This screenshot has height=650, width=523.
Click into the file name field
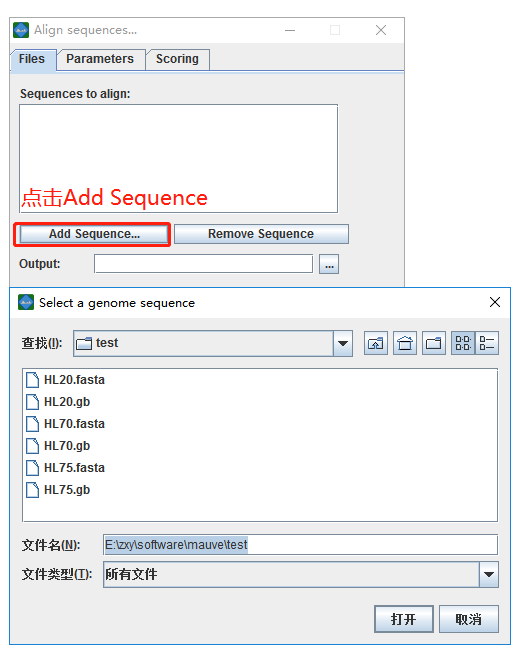click(x=300, y=545)
